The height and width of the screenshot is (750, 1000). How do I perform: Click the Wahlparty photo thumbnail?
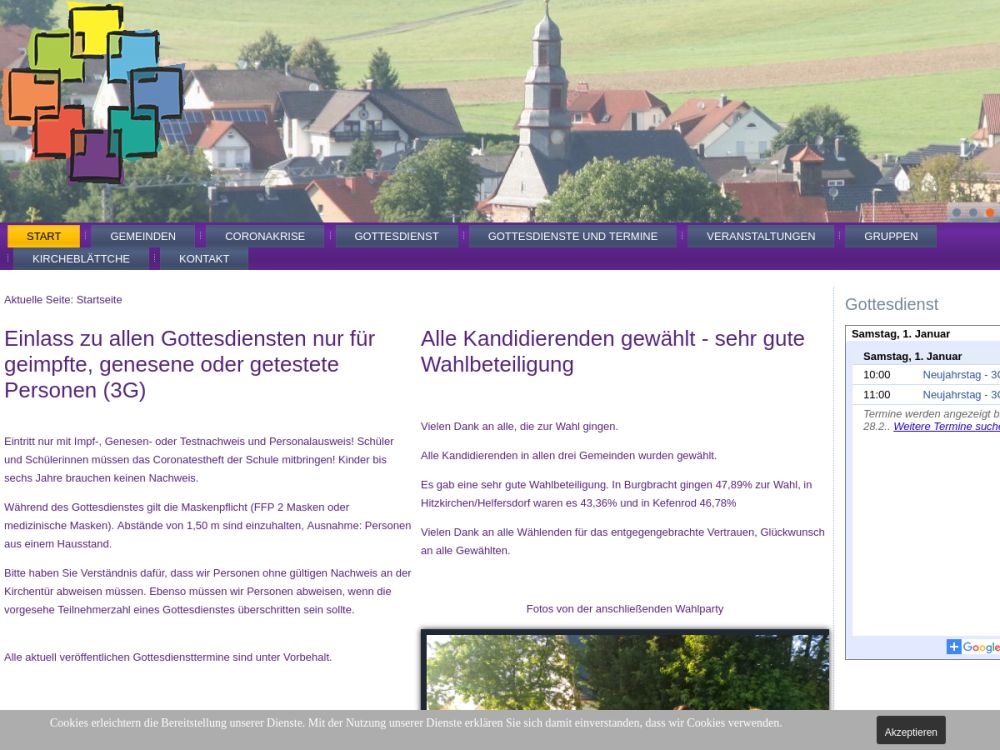(x=625, y=670)
